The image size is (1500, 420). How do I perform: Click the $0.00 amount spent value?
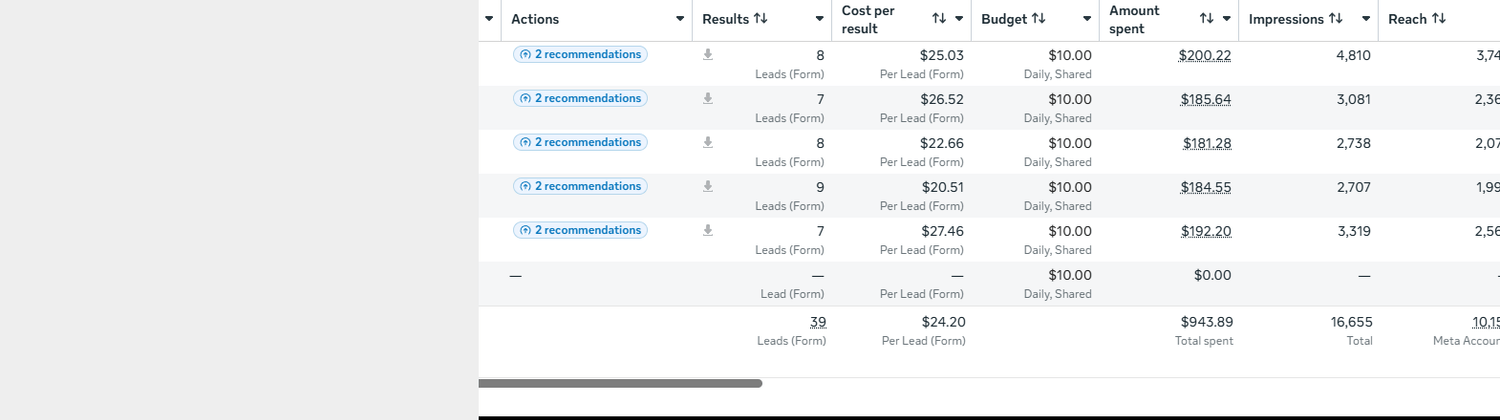[1212, 276]
